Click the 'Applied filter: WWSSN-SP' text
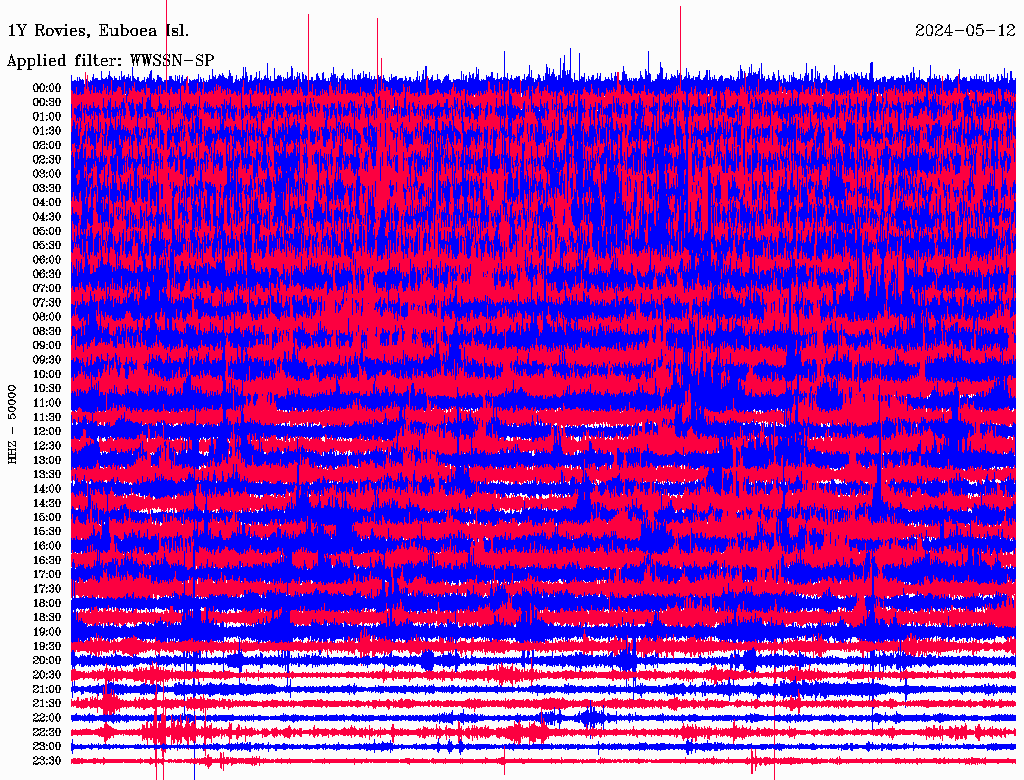The height and width of the screenshot is (780, 1024). pyautogui.click(x=110, y=61)
